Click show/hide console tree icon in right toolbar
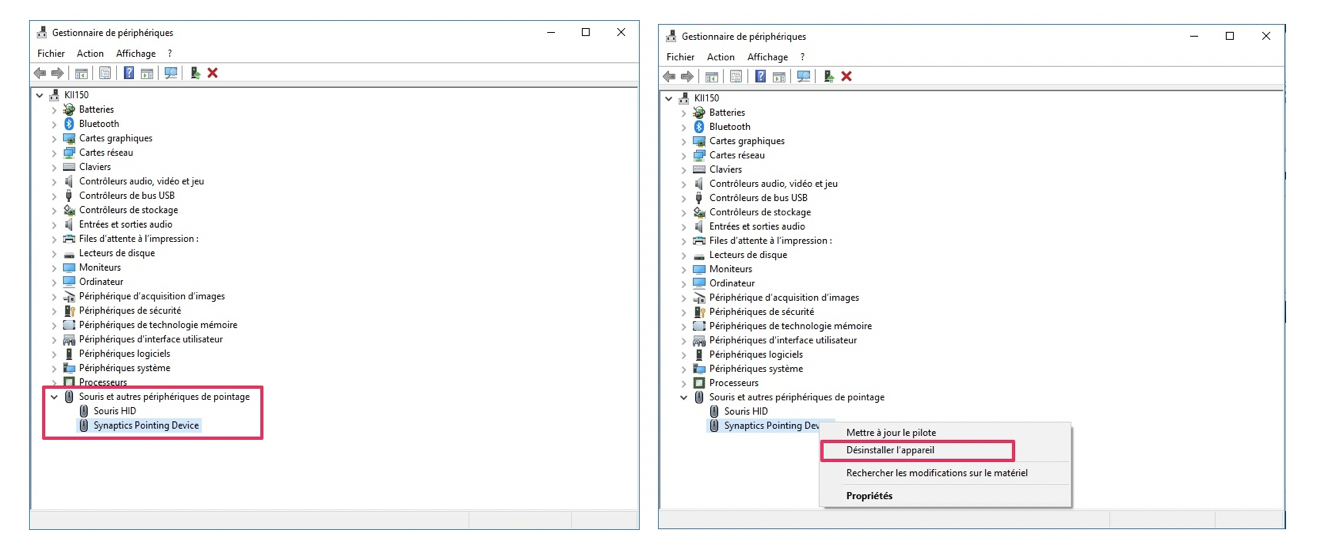Image resolution: width=1328 pixels, height=550 pixels. coord(712,77)
